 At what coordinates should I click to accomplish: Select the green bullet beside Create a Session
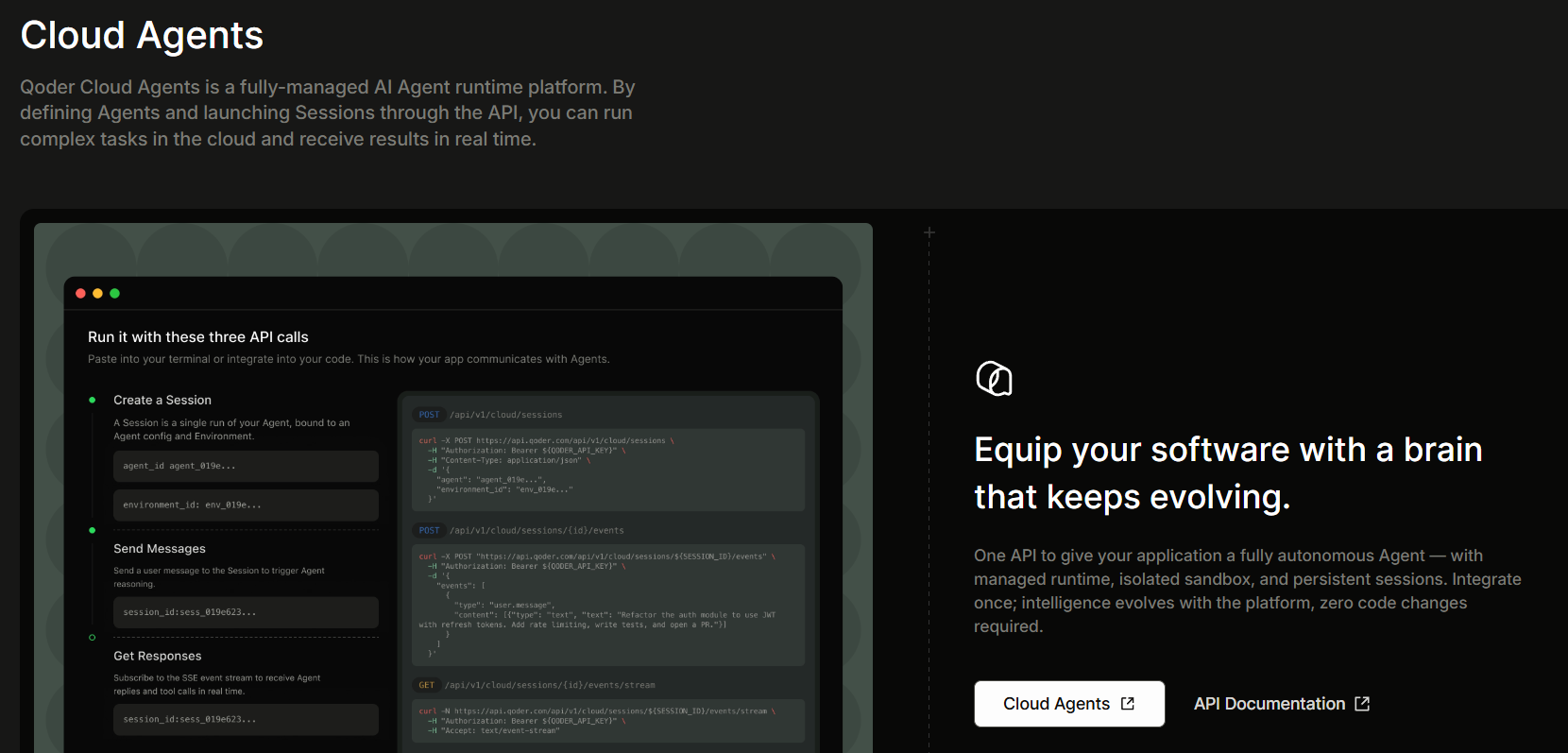[x=92, y=401]
